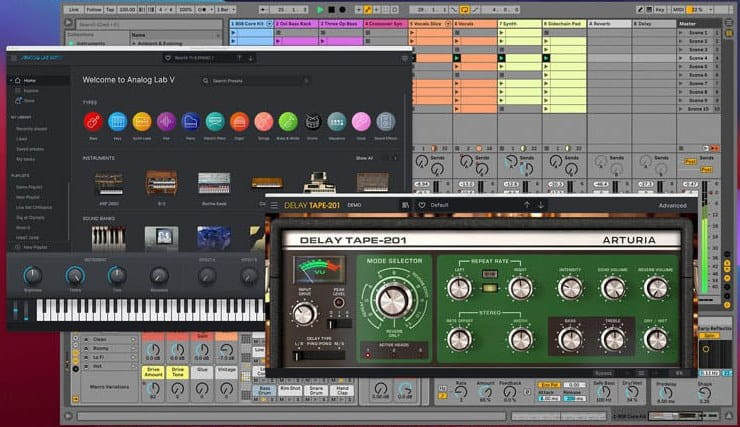Select the Bass type icon
The height and width of the screenshot is (427, 740).
pos(93,121)
